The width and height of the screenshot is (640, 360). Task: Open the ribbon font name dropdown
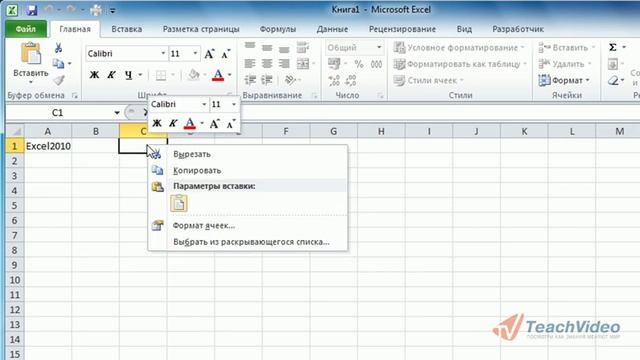pyautogui.click(x=163, y=53)
